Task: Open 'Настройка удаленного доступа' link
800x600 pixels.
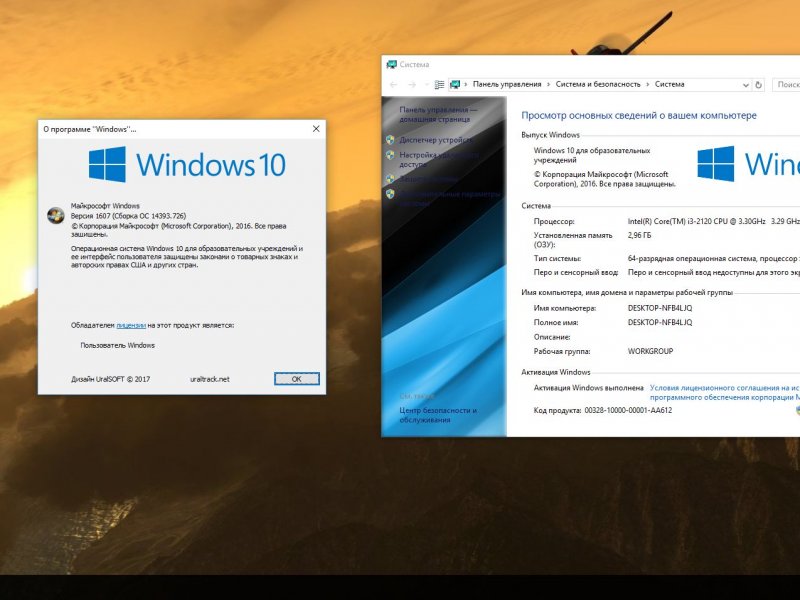Action: click(439, 160)
